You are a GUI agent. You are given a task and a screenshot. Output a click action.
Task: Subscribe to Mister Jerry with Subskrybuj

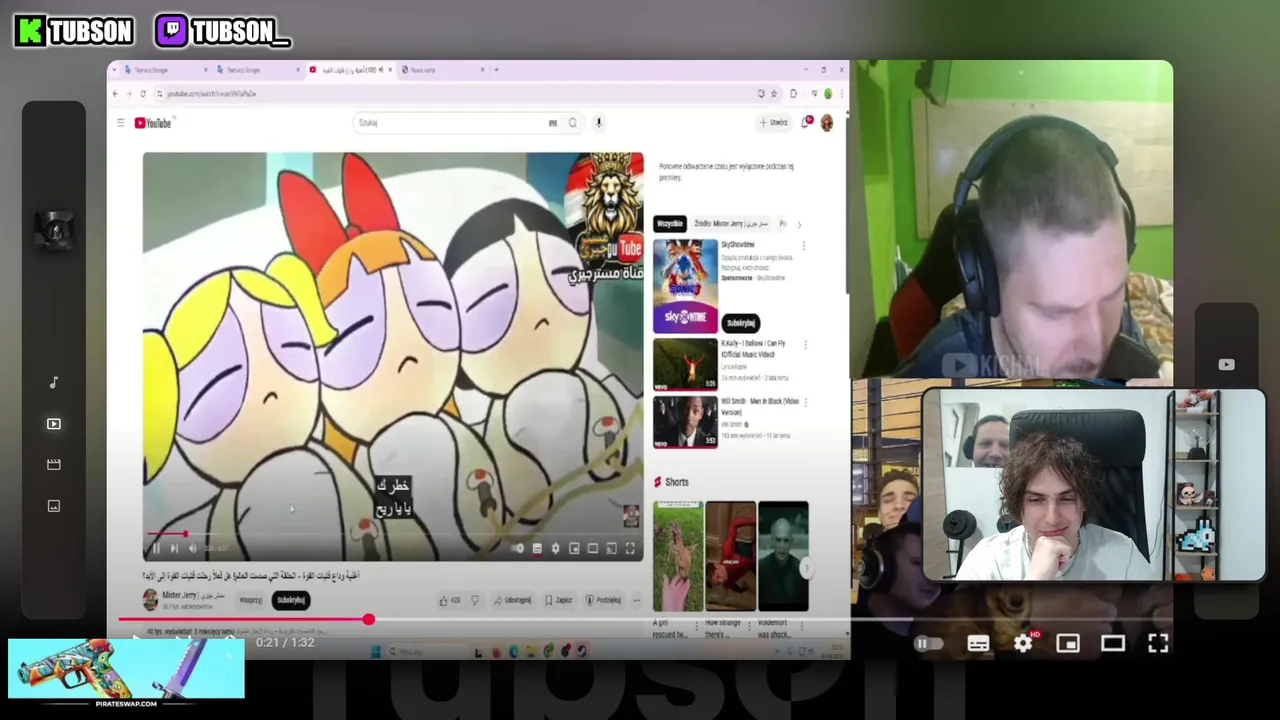pyautogui.click(x=290, y=600)
